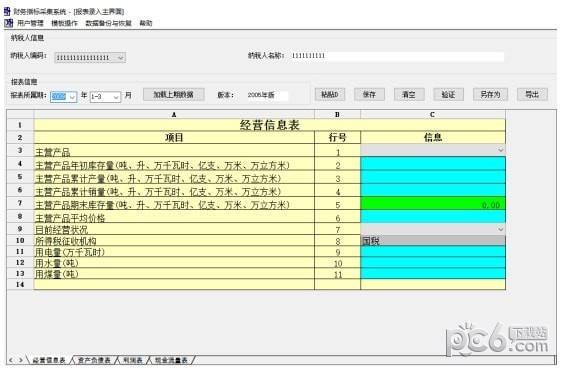Select row header 7

20,203
